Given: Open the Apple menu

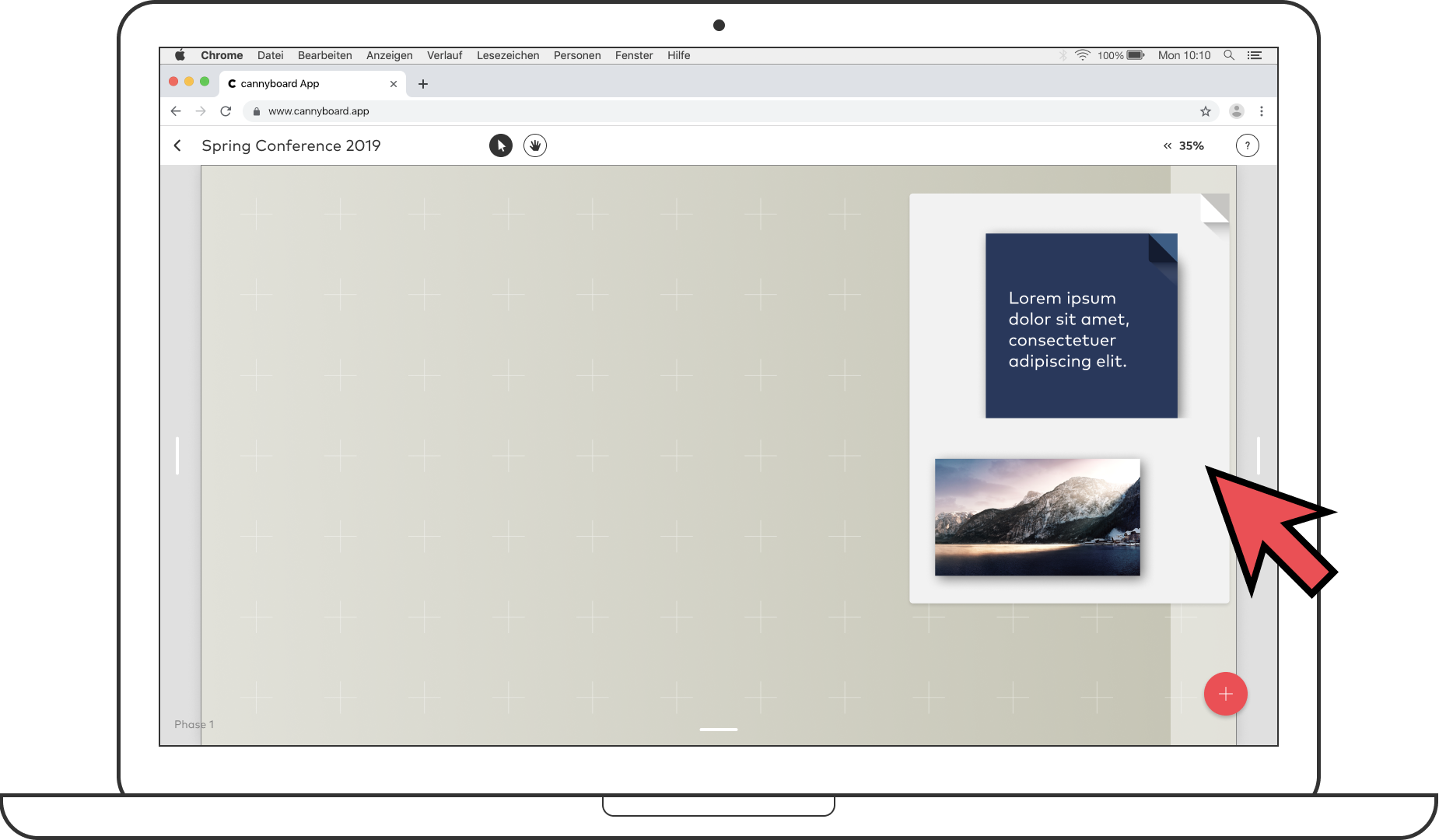Looking at the screenshot, I should [x=180, y=55].
